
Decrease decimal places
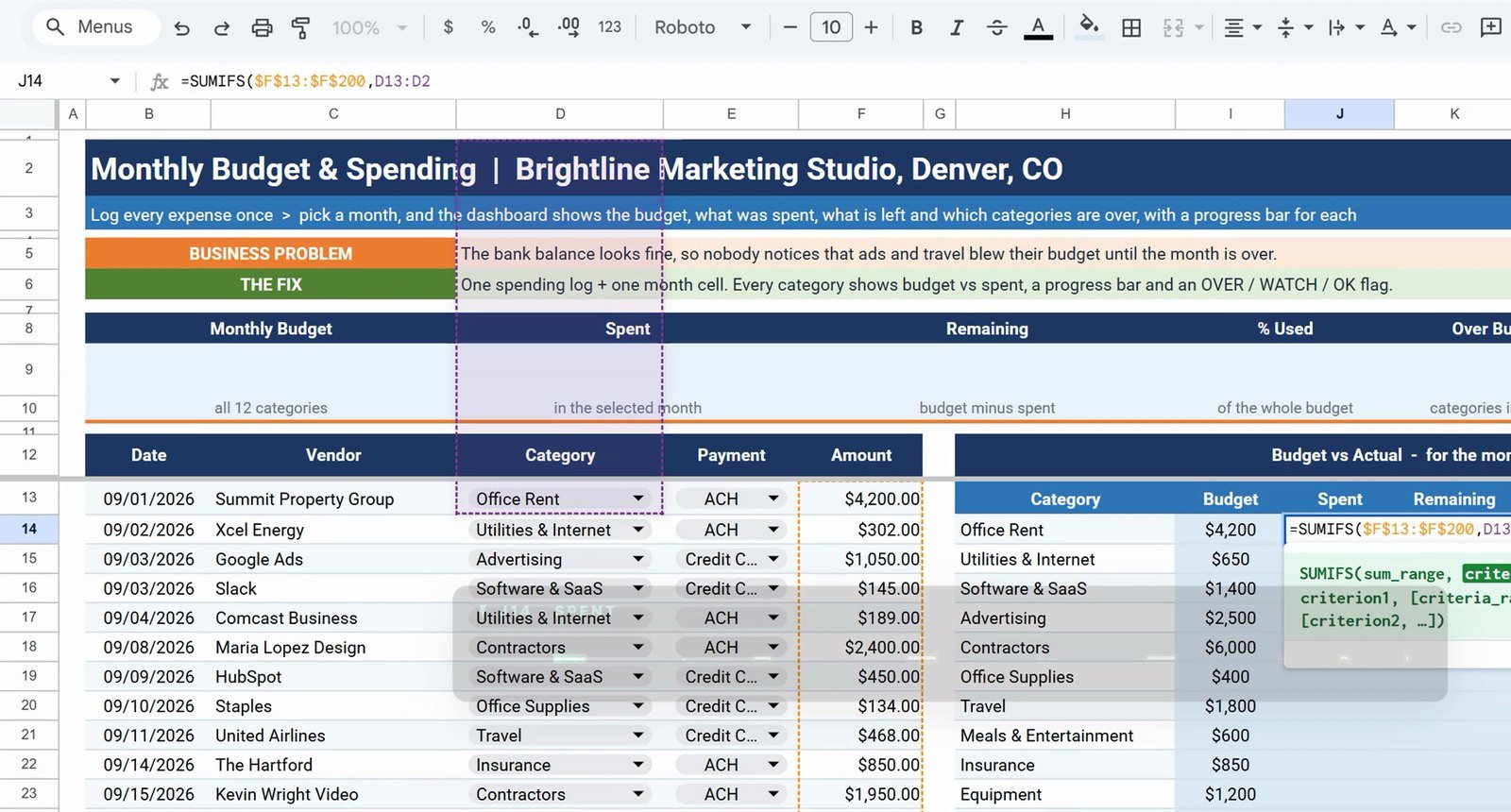coord(528,27)
